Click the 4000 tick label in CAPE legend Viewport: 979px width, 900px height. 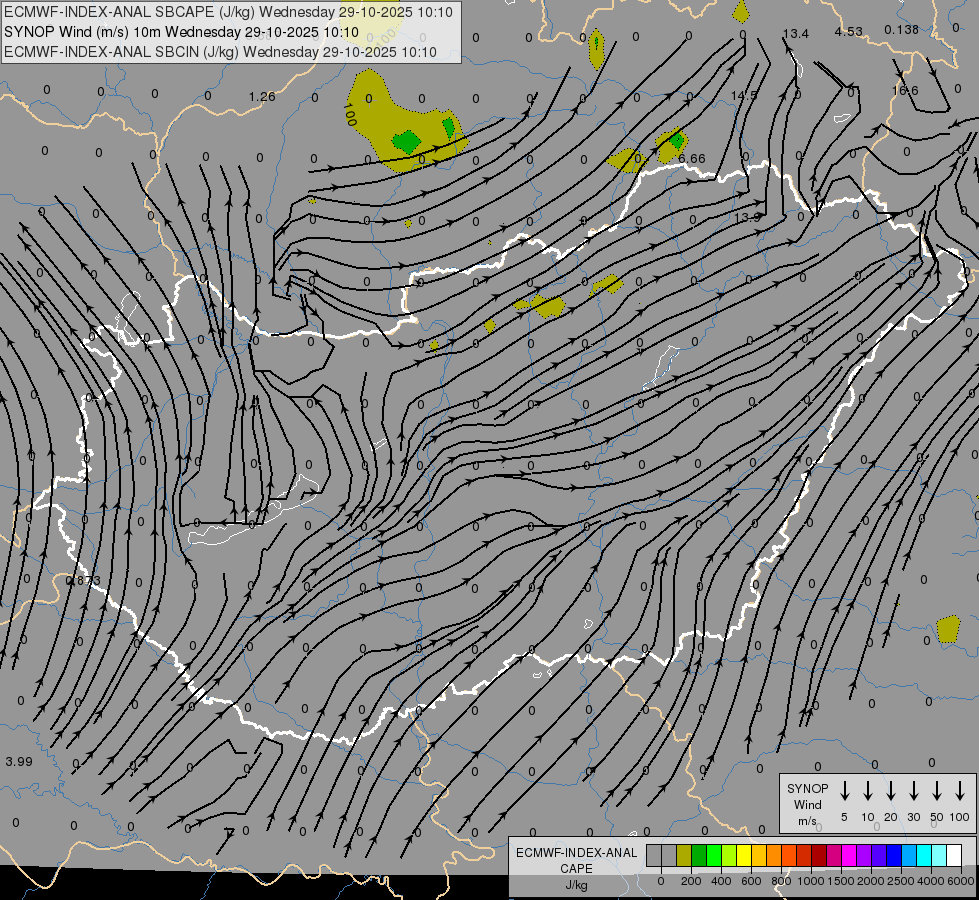coord(930,881)
